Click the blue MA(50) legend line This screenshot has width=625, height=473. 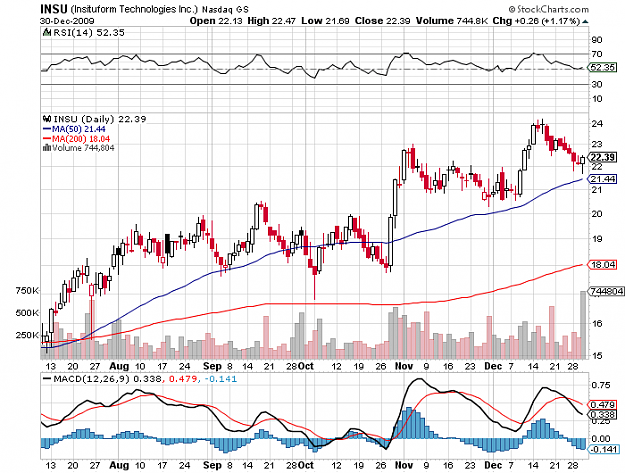tap(47, 129)
